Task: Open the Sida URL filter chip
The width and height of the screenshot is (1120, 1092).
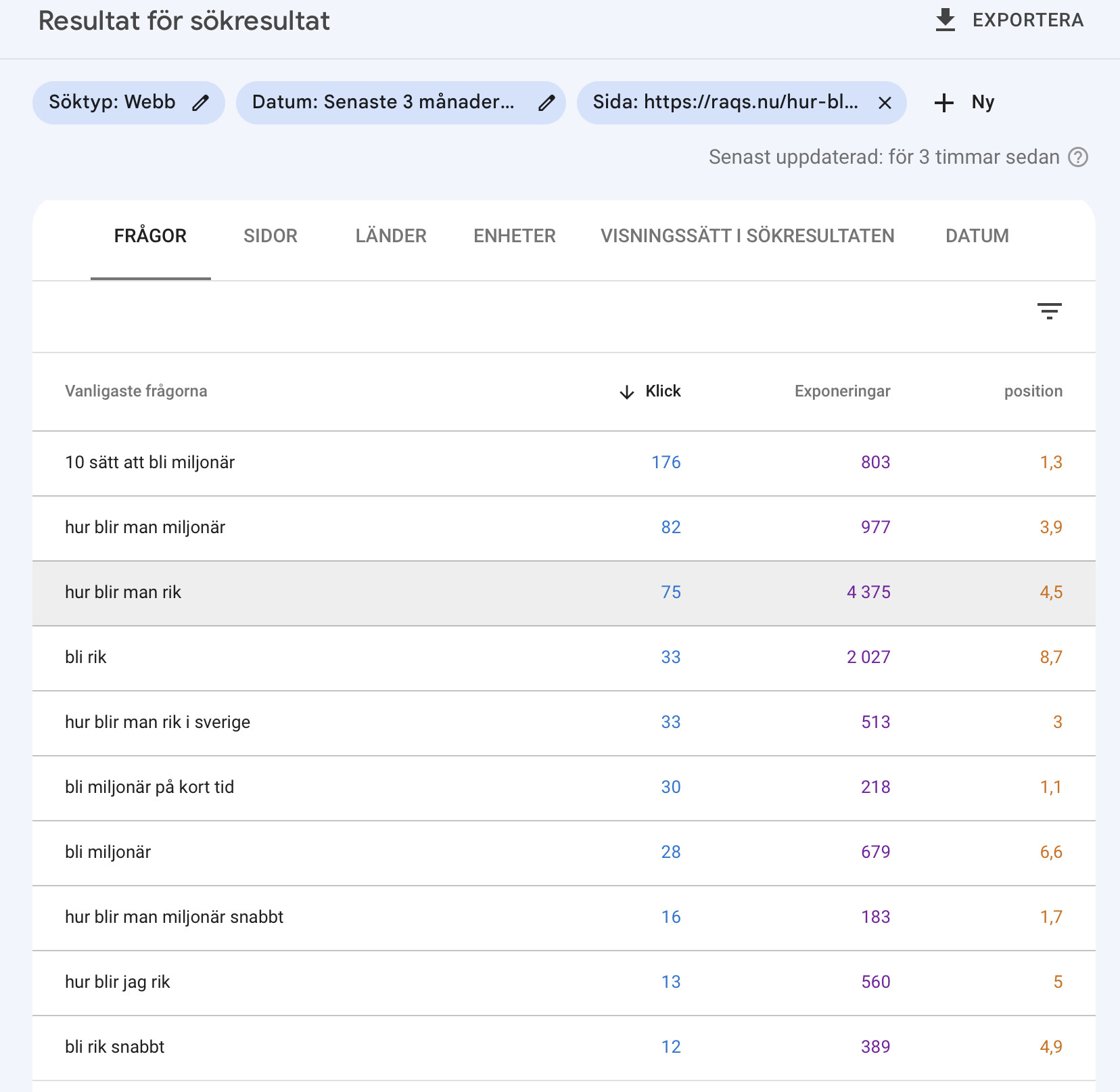Action: point(725,103)
